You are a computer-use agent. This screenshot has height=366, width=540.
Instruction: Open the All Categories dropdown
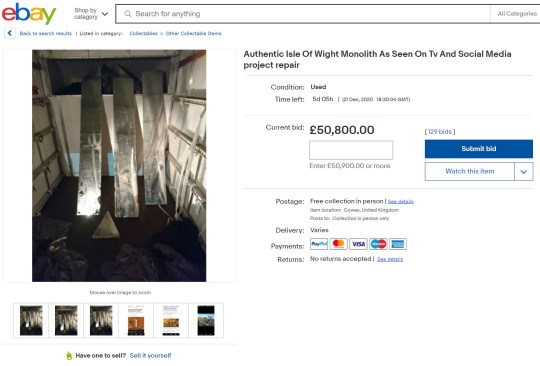[x=517, y=14]
